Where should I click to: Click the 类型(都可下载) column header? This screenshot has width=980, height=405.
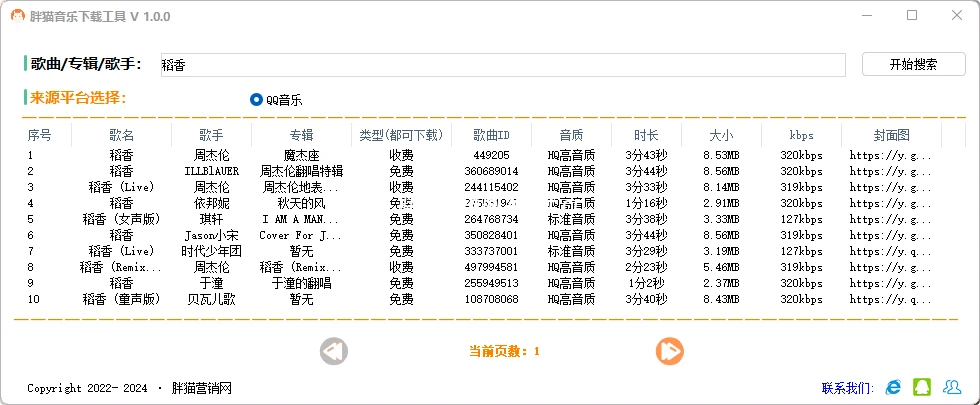pos(401,135)
